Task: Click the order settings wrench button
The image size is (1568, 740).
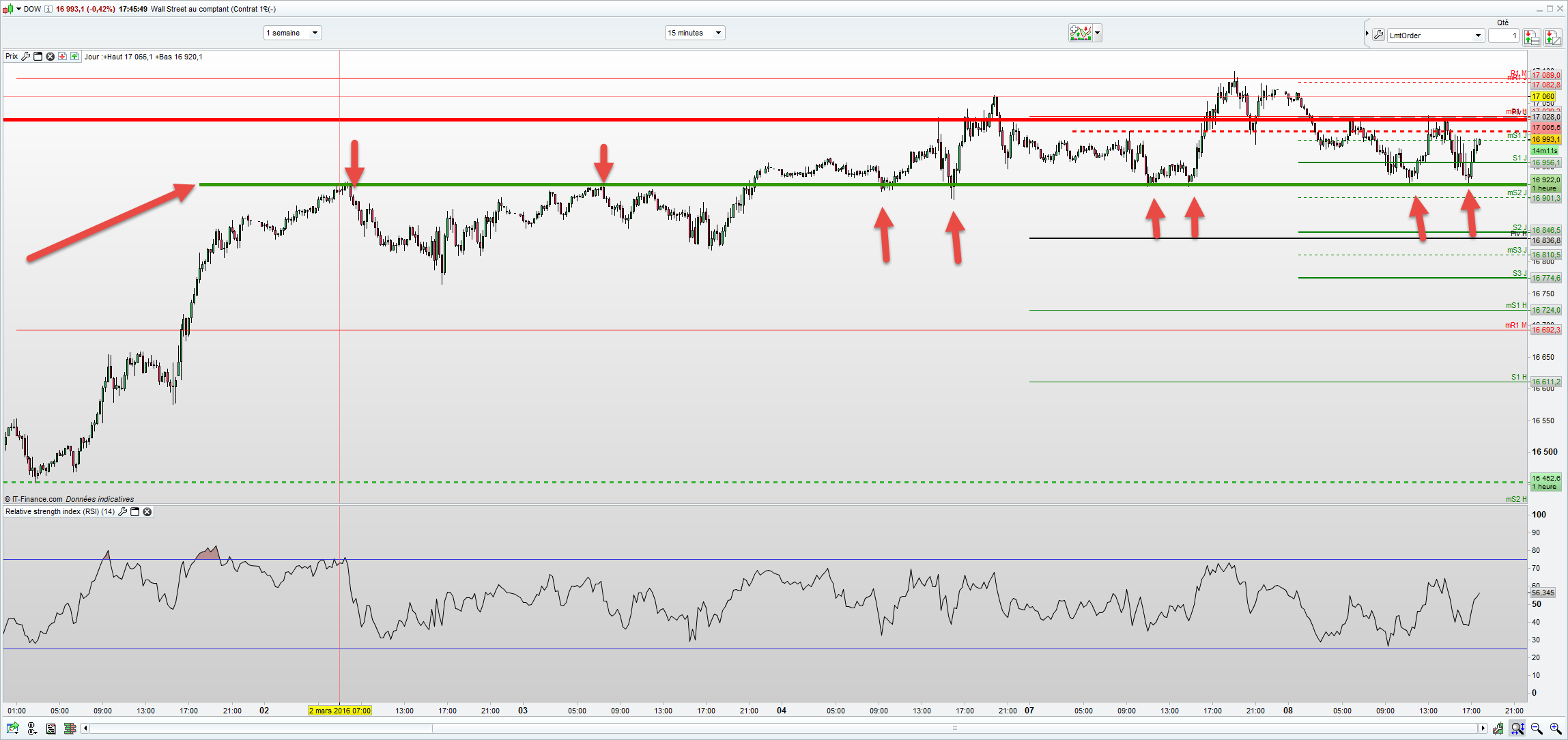Action: coord(1378,35)
